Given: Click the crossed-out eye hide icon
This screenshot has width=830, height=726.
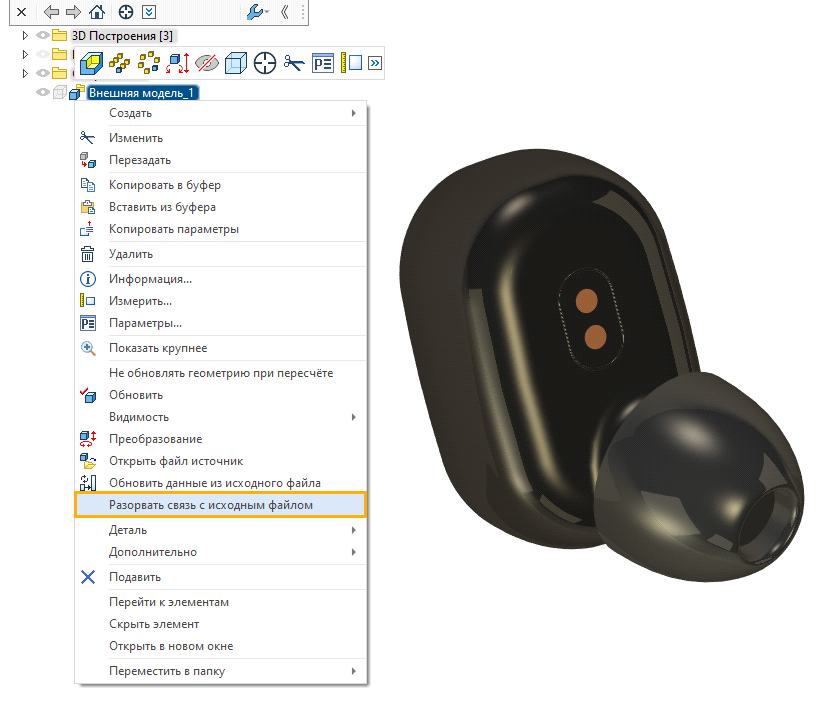Looking at the screenshot, I should click(x=207, y=63).
